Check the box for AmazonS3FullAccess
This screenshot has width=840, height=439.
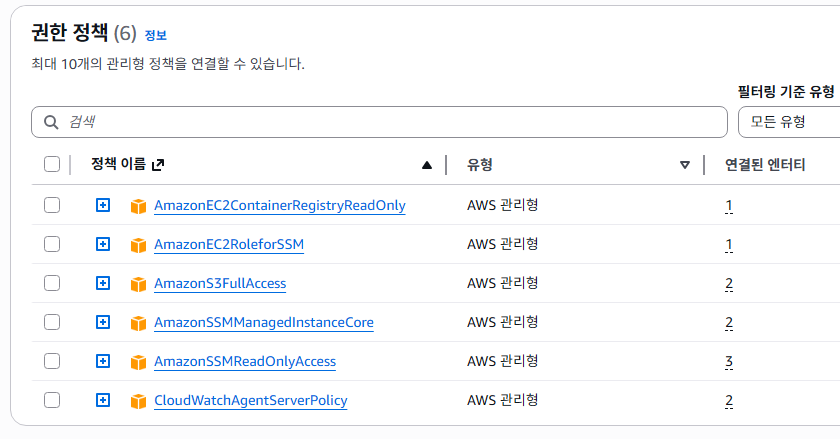(x=52, y=283)
